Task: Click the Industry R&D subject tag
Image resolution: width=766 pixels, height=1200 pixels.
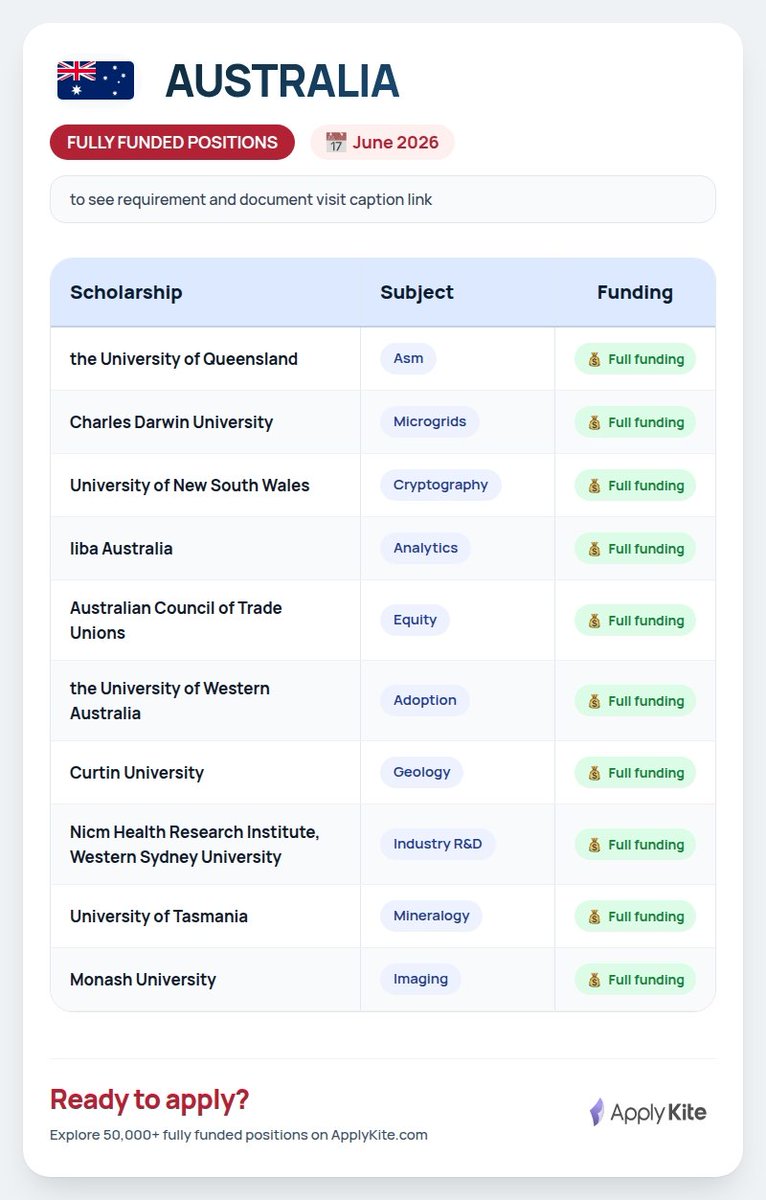Action: [438, 844]
